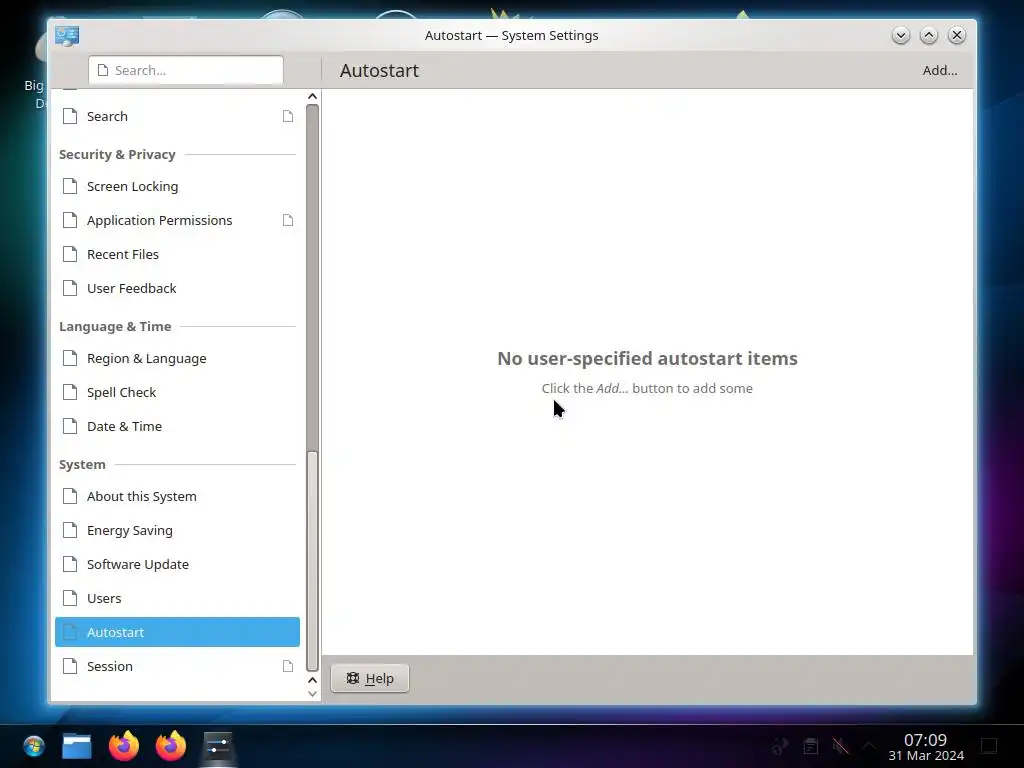Click the up arrow above the scrollbar's bottom down arrow
Image resolution: width=1024 pixels, height=768 pixels.
pyautogui.click(x=312, y=680)
